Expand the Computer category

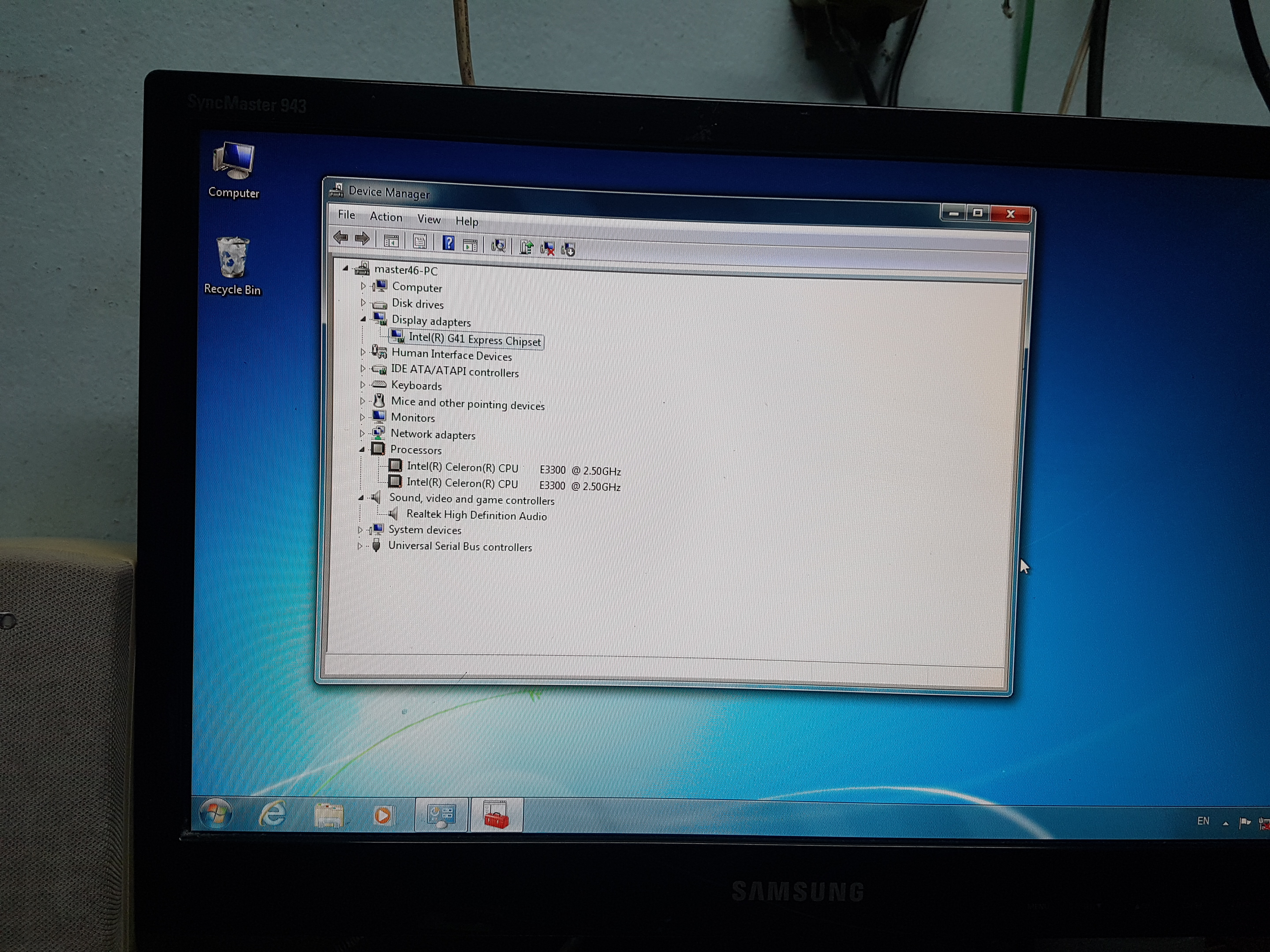click(x=363, y=286)
